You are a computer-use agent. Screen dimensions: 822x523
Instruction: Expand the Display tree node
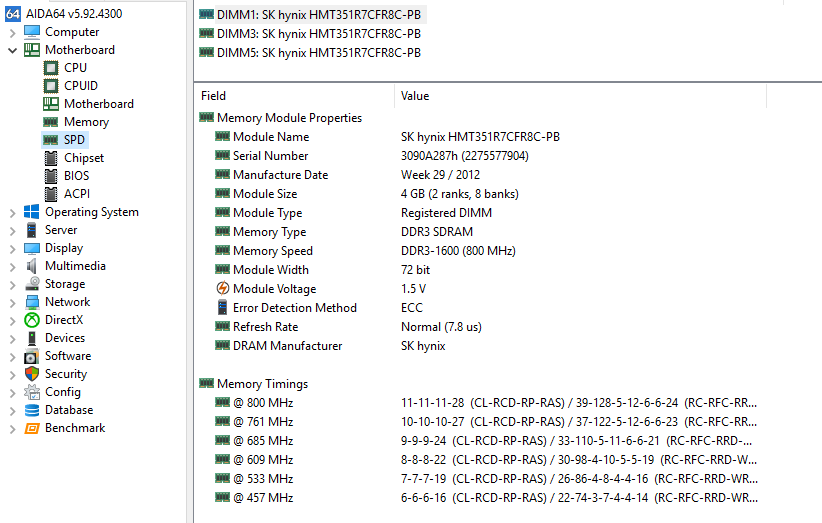click(x=13, y=248)
